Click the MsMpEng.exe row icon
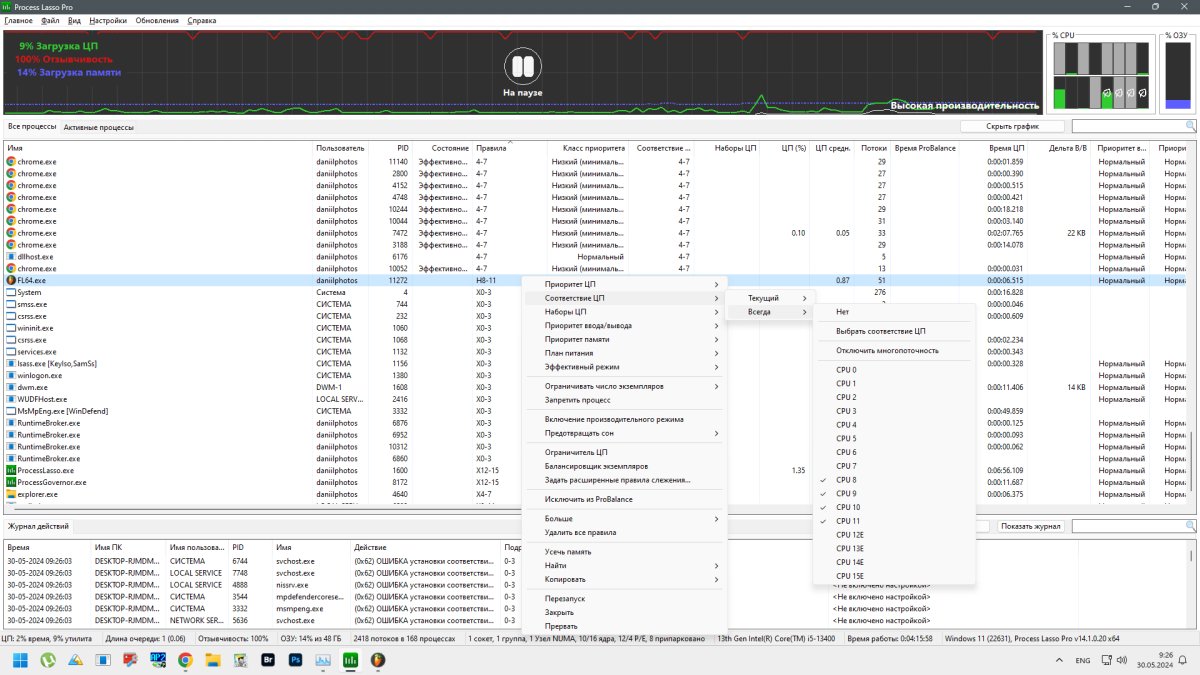The height and width of the screenshot is (675, 1200). 11,411
